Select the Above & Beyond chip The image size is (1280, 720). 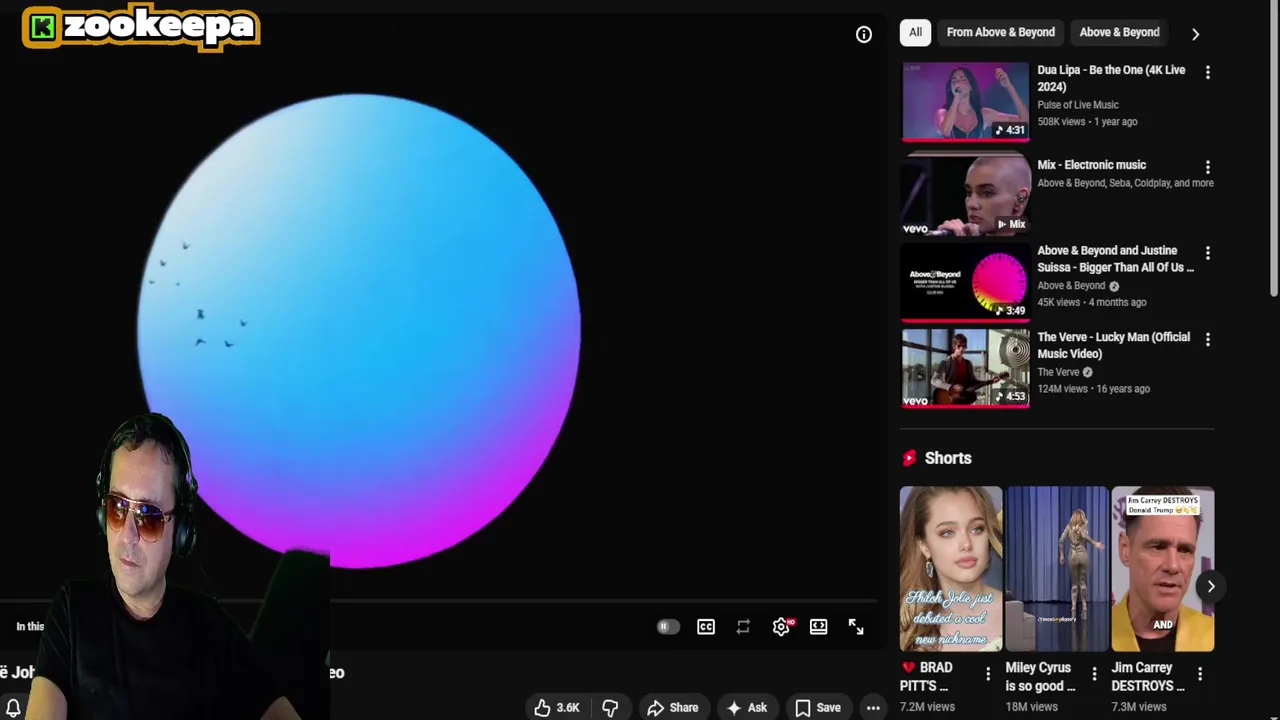click(1119, 32)
